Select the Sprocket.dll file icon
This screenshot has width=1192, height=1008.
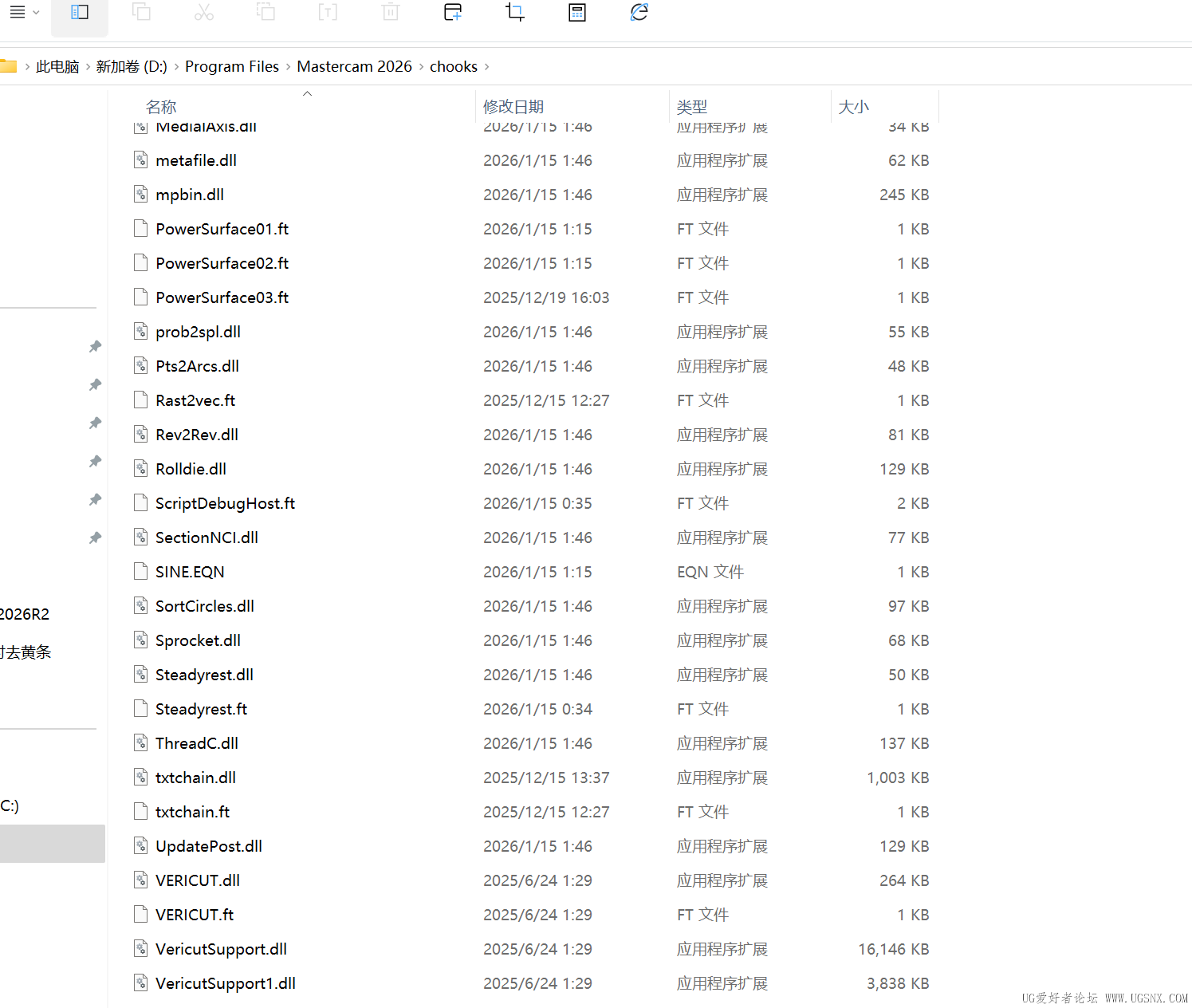point(141,640)
